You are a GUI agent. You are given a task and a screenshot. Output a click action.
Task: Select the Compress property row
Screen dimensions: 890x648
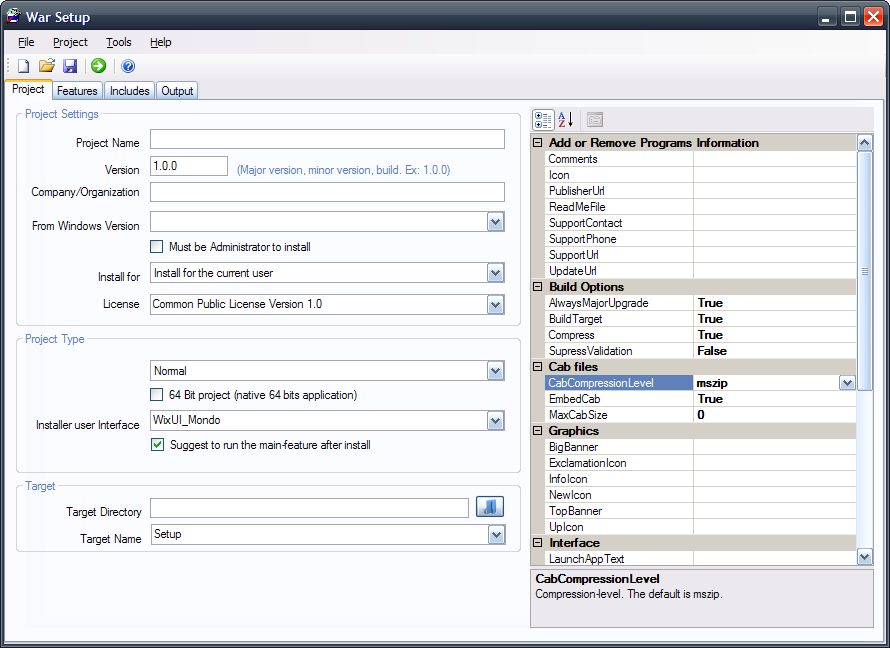[700, 335]
